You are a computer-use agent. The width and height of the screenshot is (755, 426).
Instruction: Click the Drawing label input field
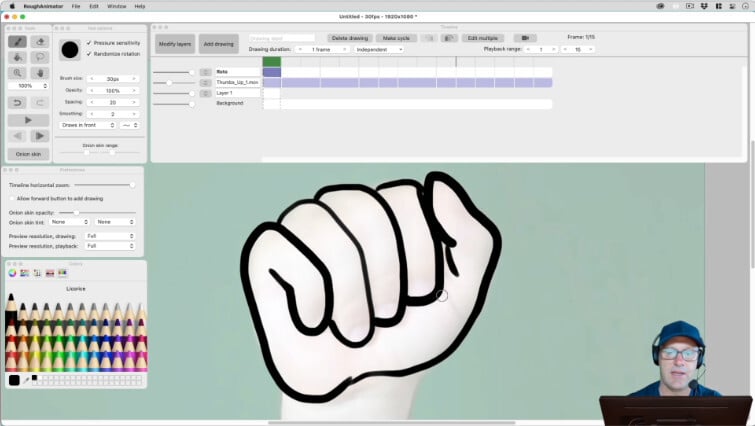[x=282, y=38]
